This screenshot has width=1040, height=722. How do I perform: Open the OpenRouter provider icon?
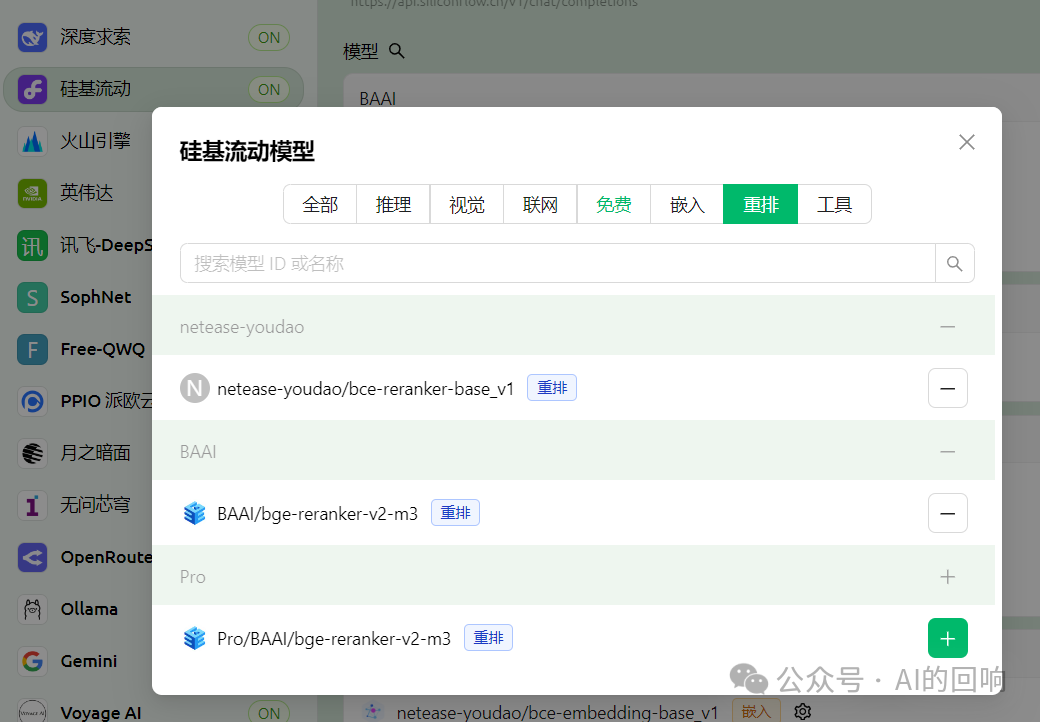click(32, 558)
